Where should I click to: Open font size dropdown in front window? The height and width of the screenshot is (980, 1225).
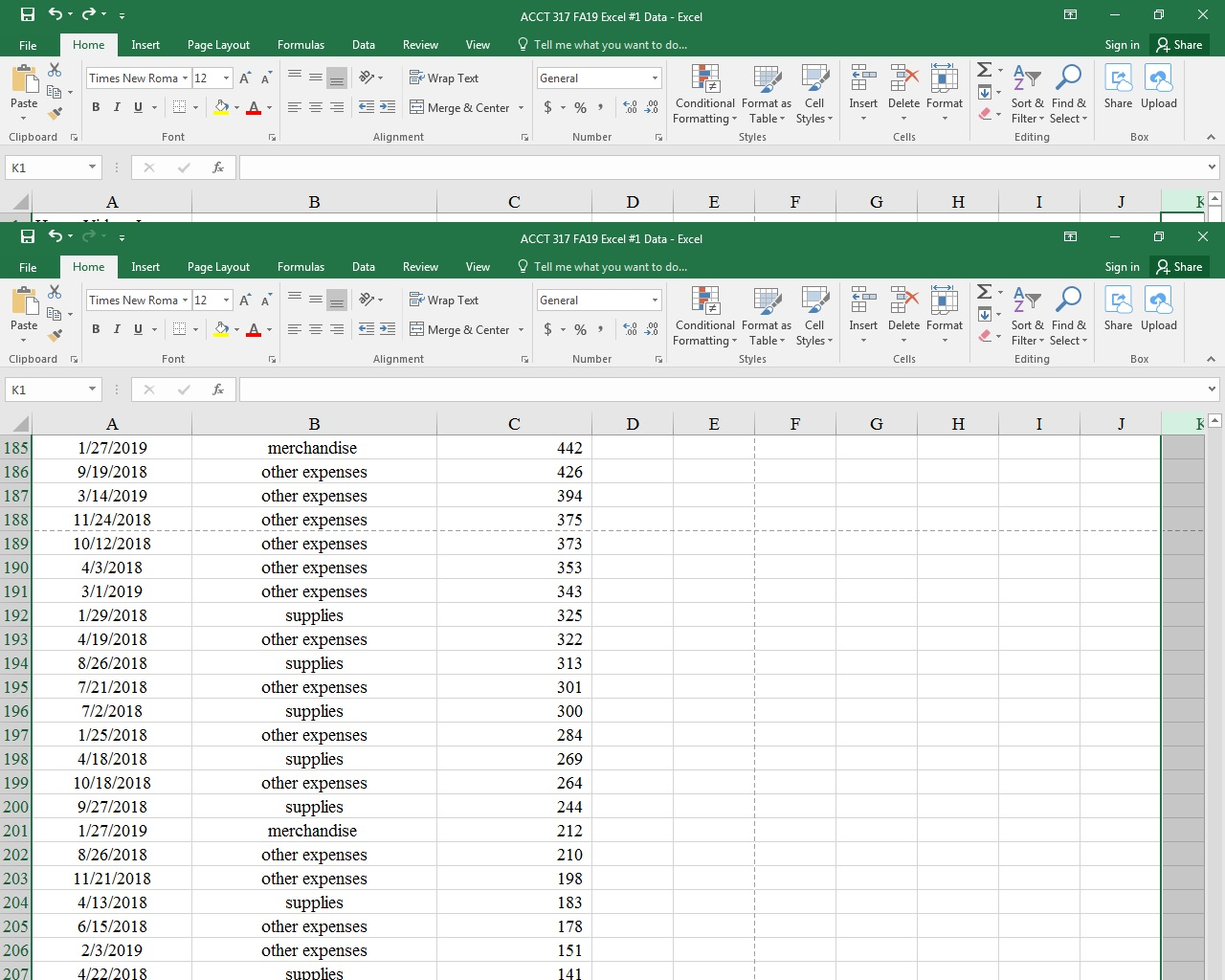pyautogui.click(x=227, y=300)
